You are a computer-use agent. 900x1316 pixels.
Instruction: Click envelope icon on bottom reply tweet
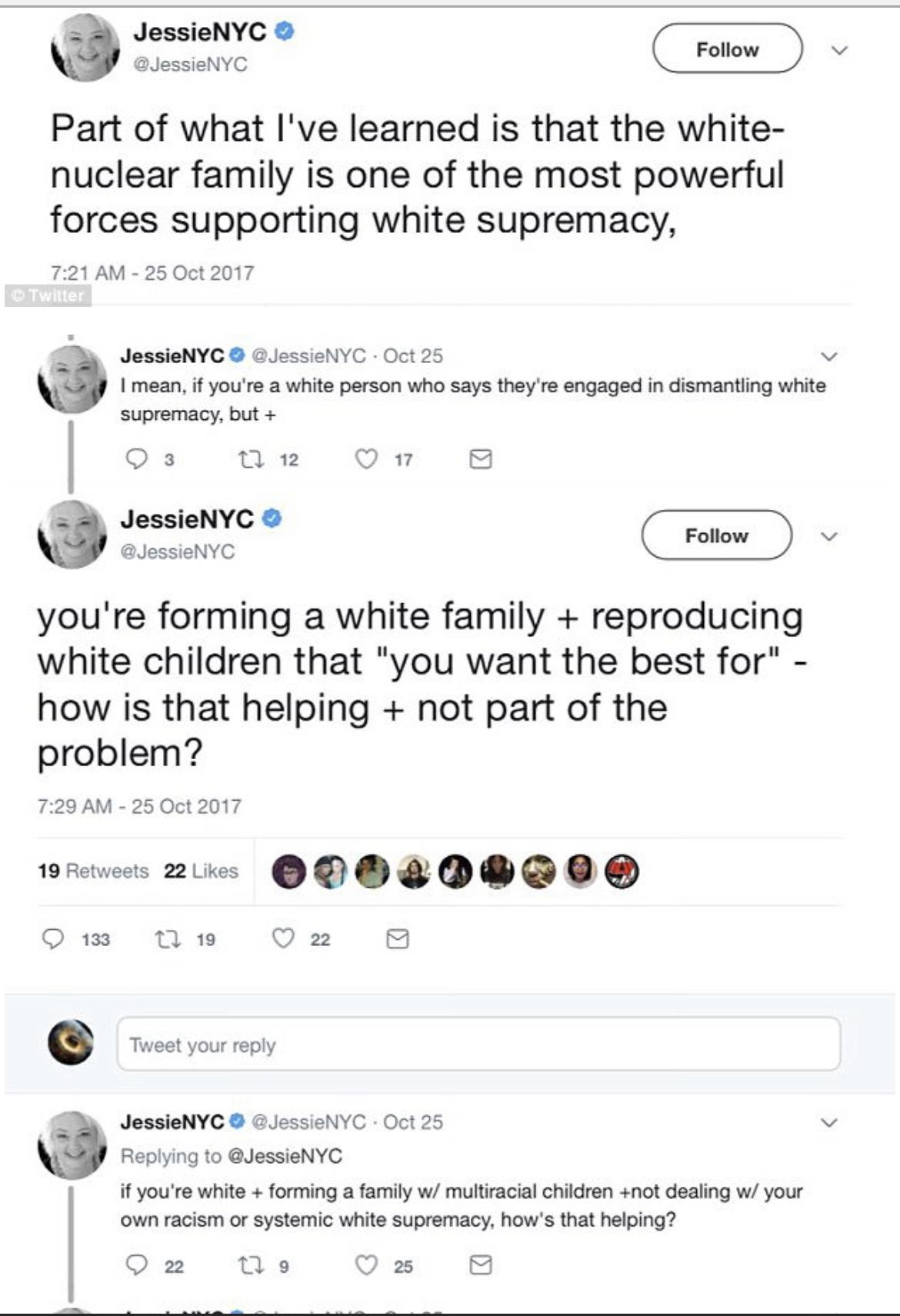point(481,1265)
